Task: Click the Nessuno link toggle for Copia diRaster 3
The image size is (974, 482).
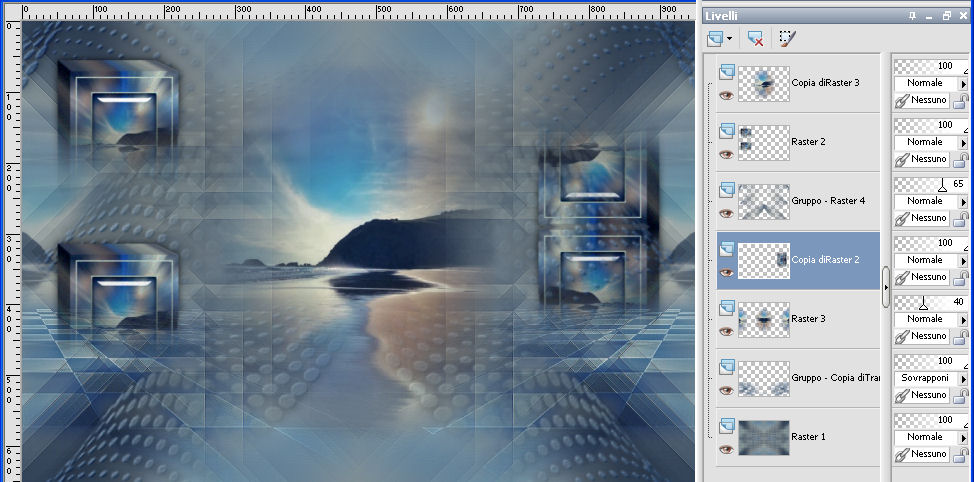Action: tap(922, 100)
